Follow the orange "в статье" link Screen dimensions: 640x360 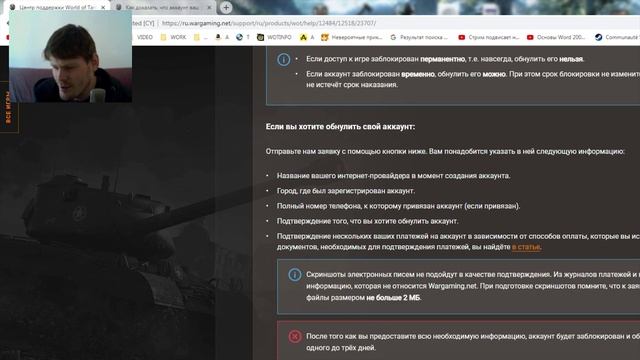[526, 247]
